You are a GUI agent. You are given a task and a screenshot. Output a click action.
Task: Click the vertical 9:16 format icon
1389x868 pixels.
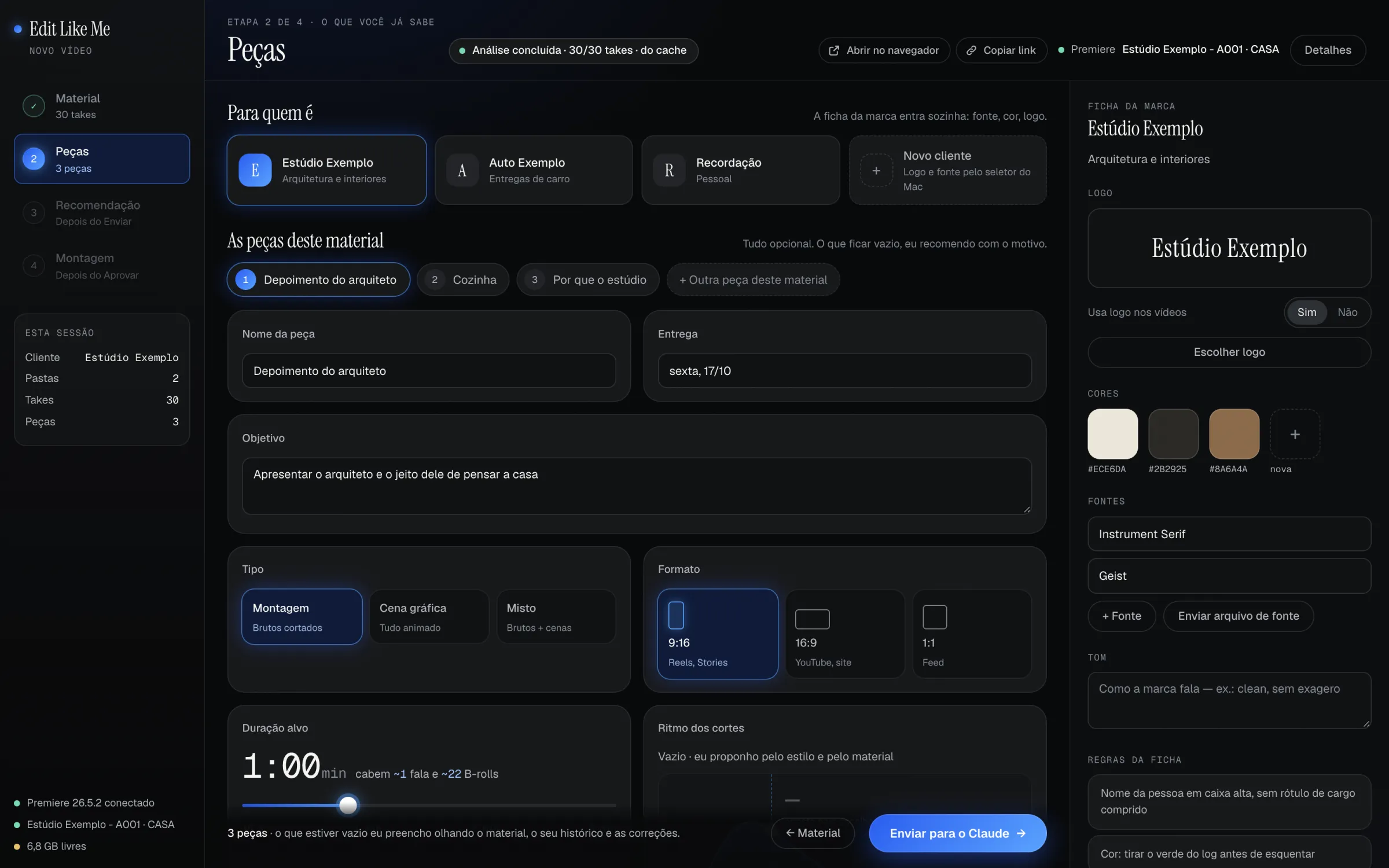[x=676, y=615]
